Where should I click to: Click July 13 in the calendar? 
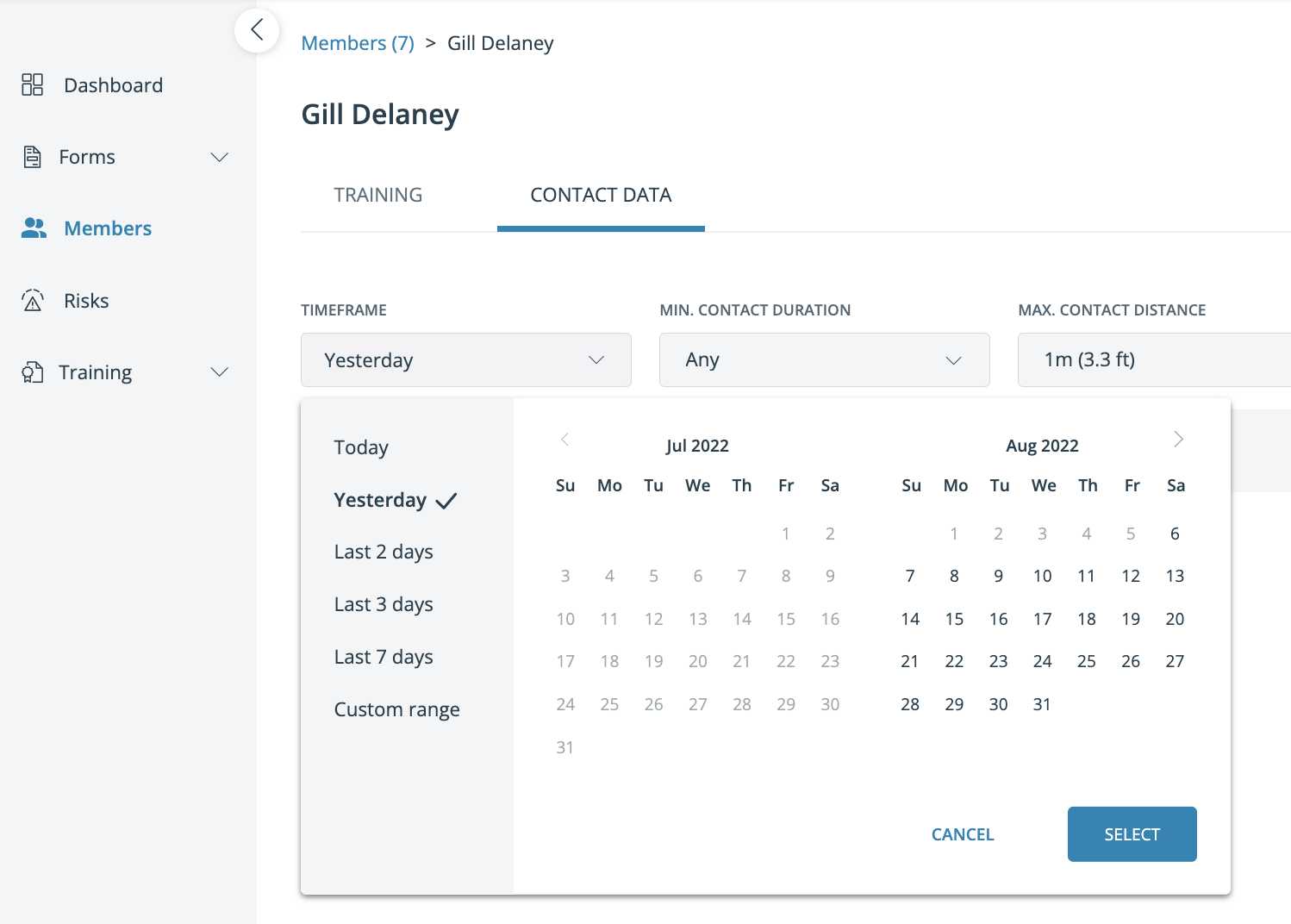pos(698,619)
